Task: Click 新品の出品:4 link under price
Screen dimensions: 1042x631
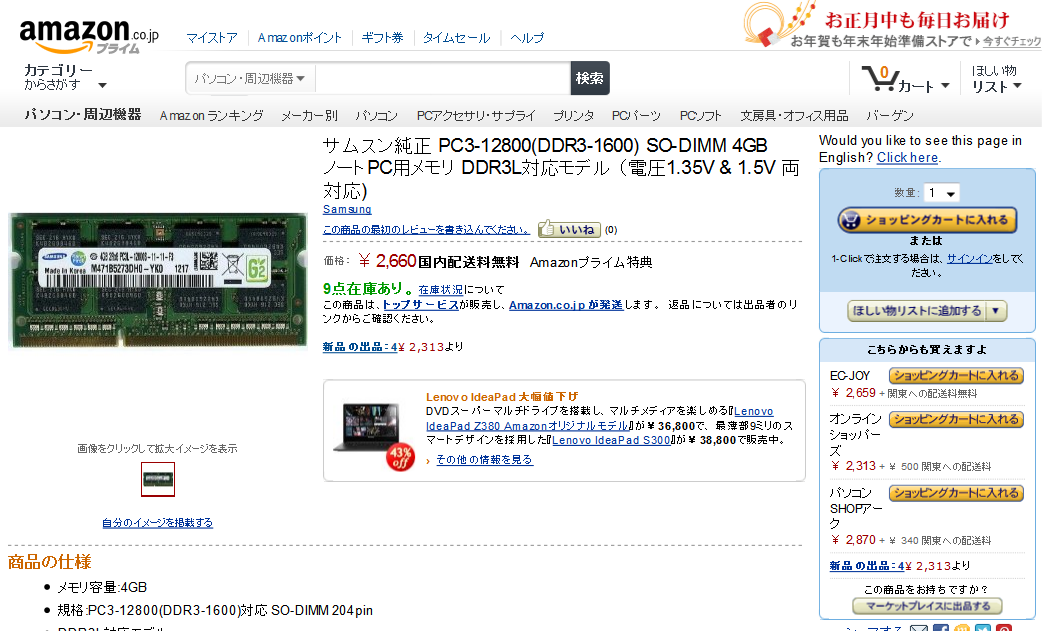Action: (x=360, y=347)
